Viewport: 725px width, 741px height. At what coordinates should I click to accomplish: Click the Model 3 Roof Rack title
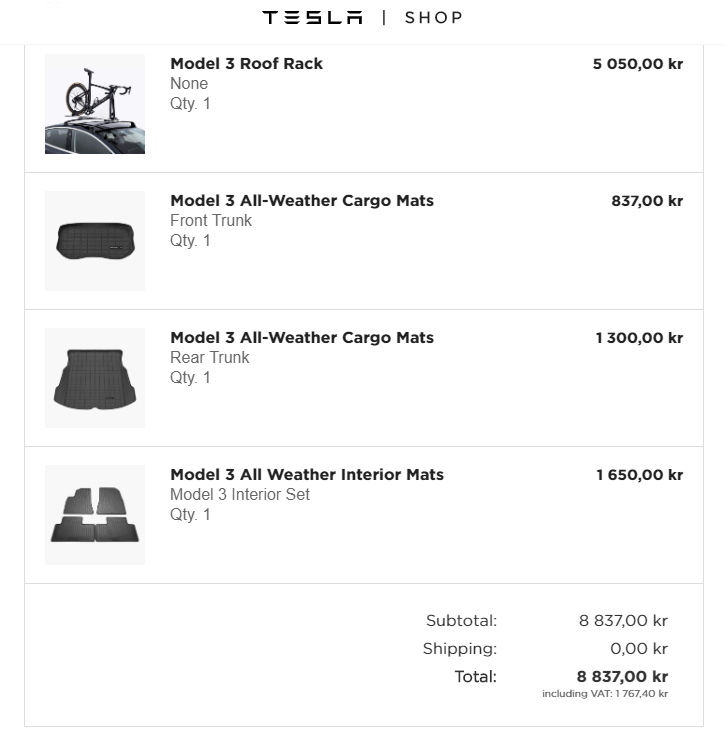(x=246, y=63)
